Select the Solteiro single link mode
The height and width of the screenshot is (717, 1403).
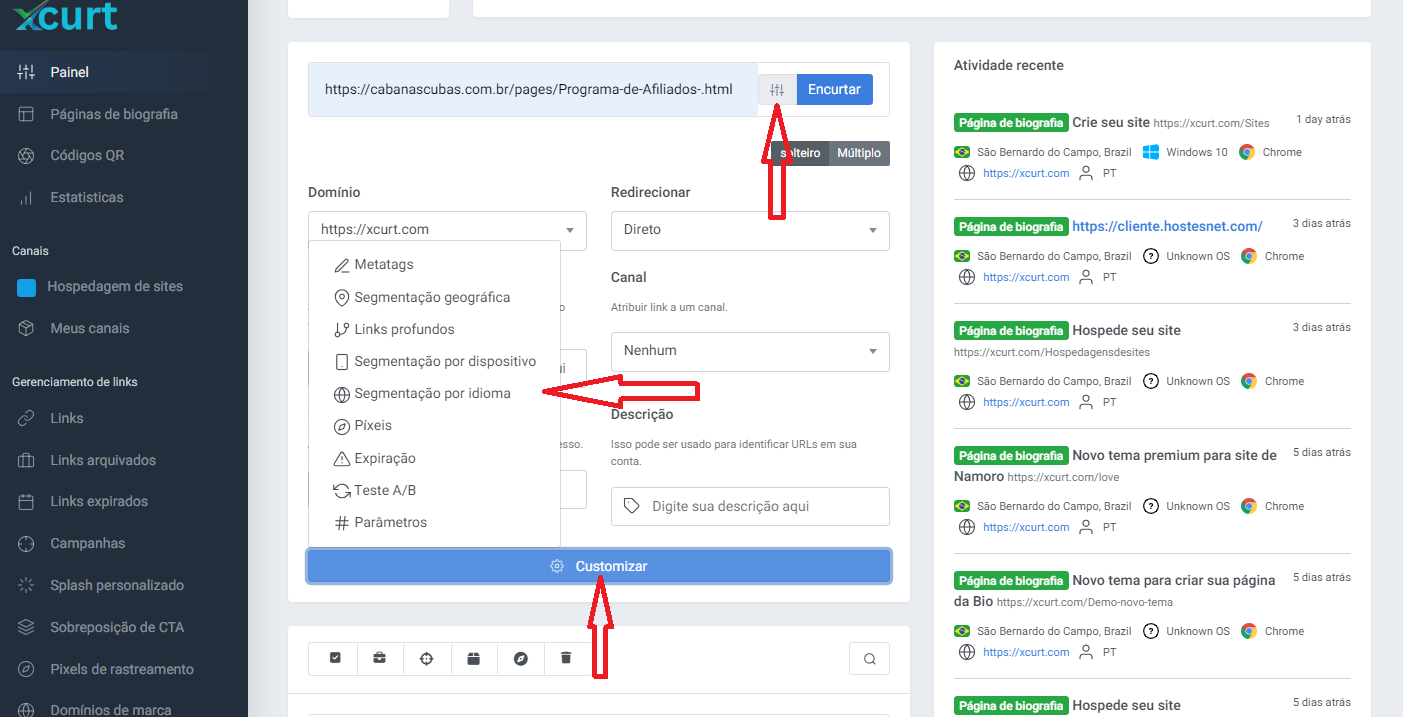pyautogui.click(x=800, y=153)
